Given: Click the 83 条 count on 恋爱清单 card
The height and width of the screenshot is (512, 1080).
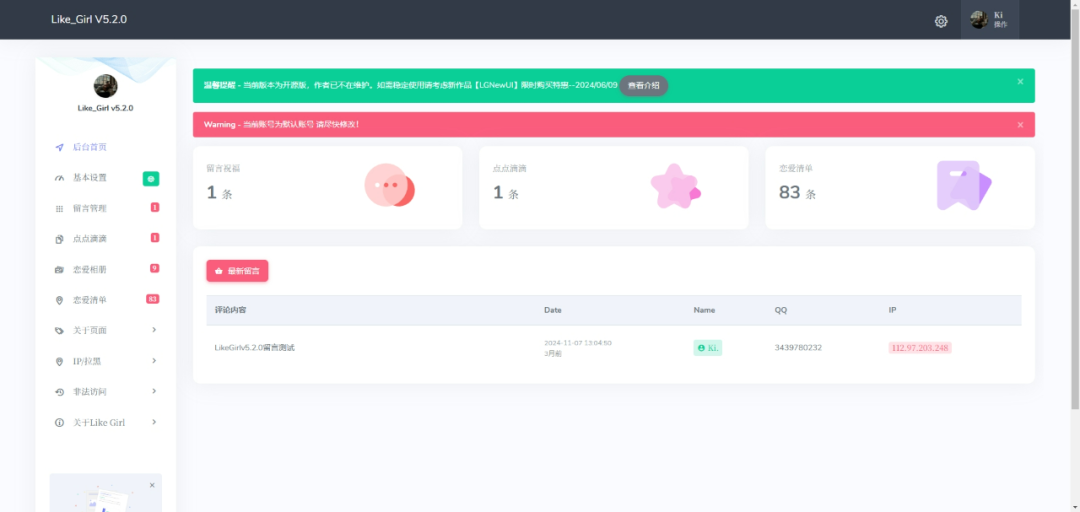Looking at the screenshot, I should [x=797, y=193].
